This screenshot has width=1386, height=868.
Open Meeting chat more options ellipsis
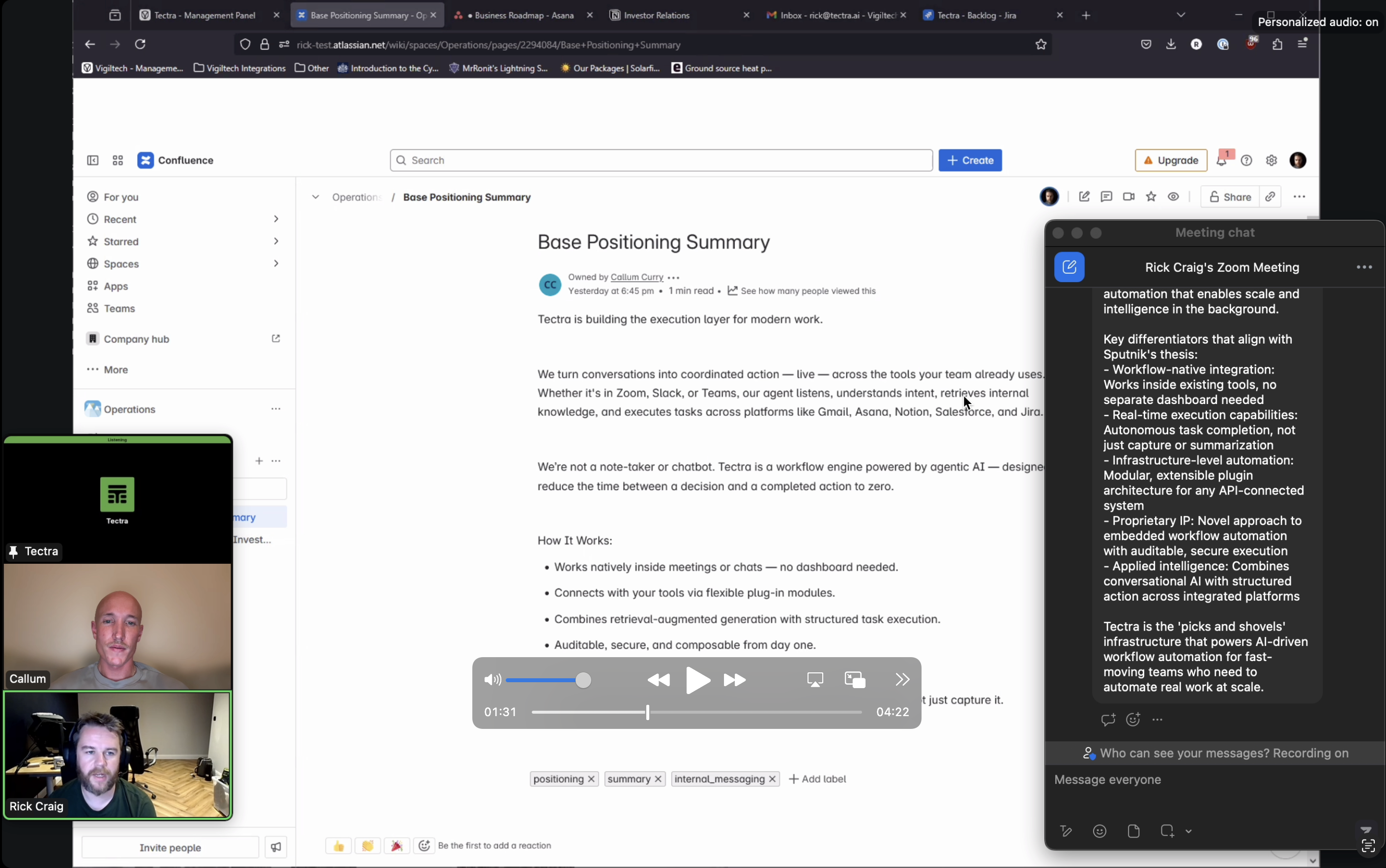tap(1363, 267)
